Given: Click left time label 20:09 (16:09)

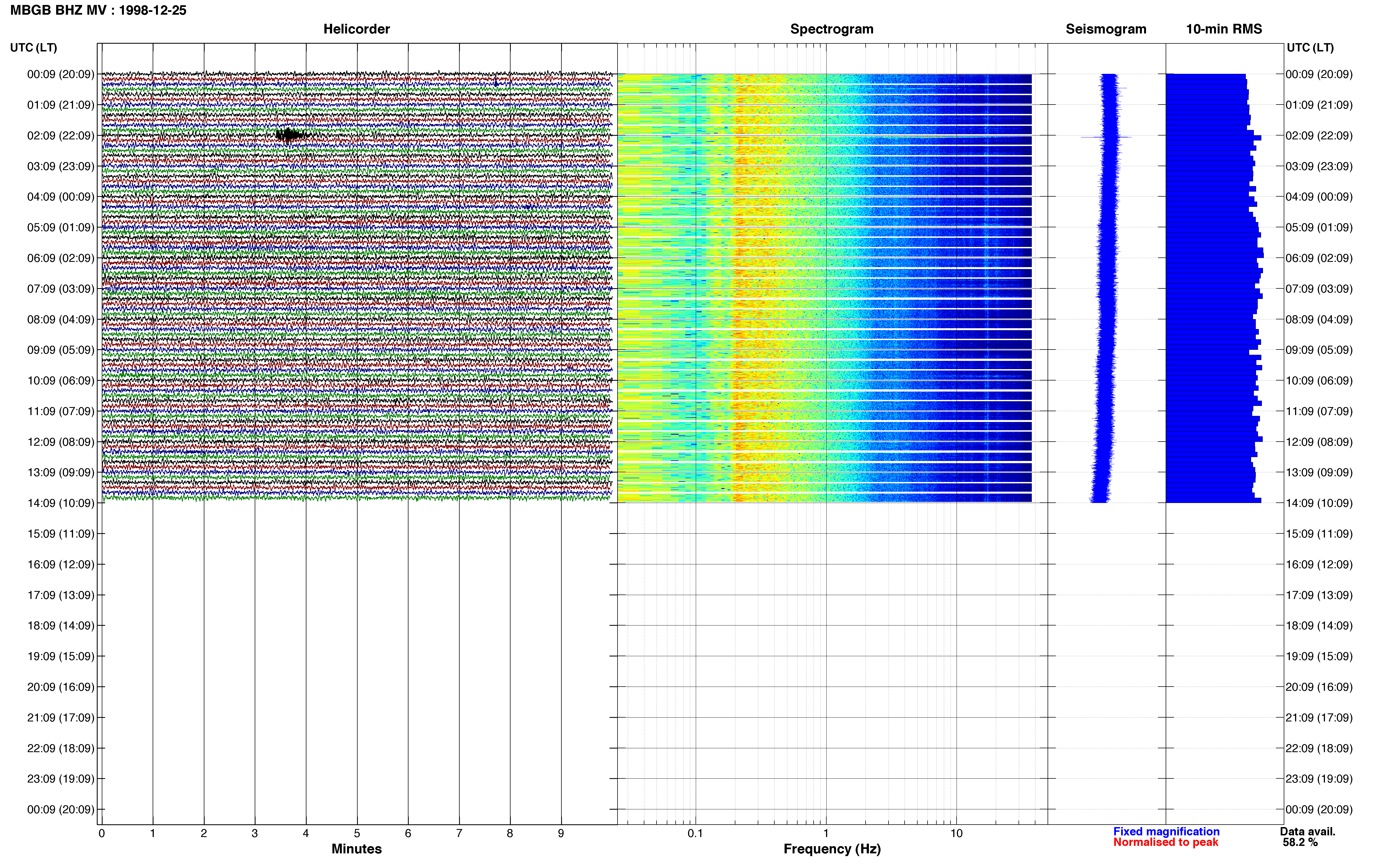Looking at the screenshot, I should 61,687.
